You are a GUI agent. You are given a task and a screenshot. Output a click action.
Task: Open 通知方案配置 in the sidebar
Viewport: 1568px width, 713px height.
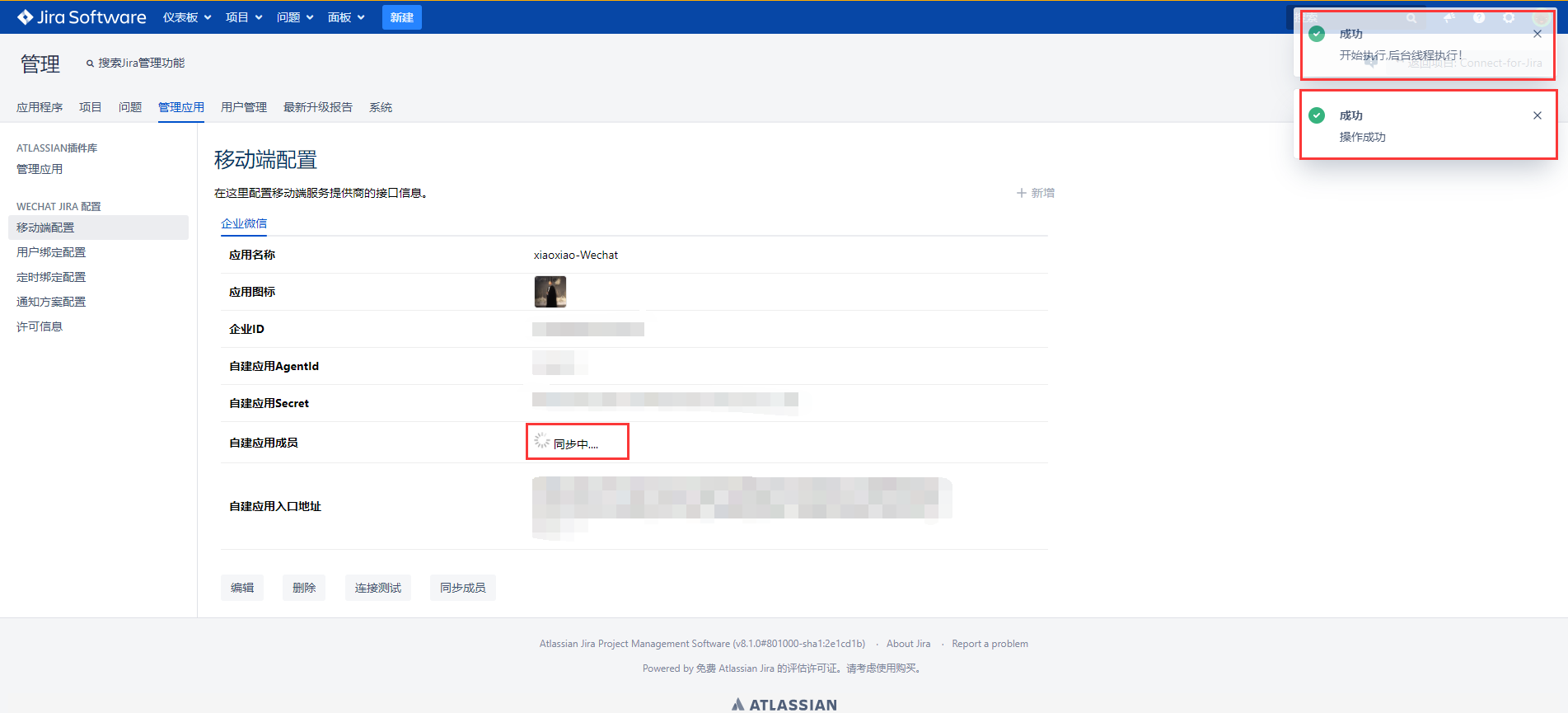tap(51, 302)
